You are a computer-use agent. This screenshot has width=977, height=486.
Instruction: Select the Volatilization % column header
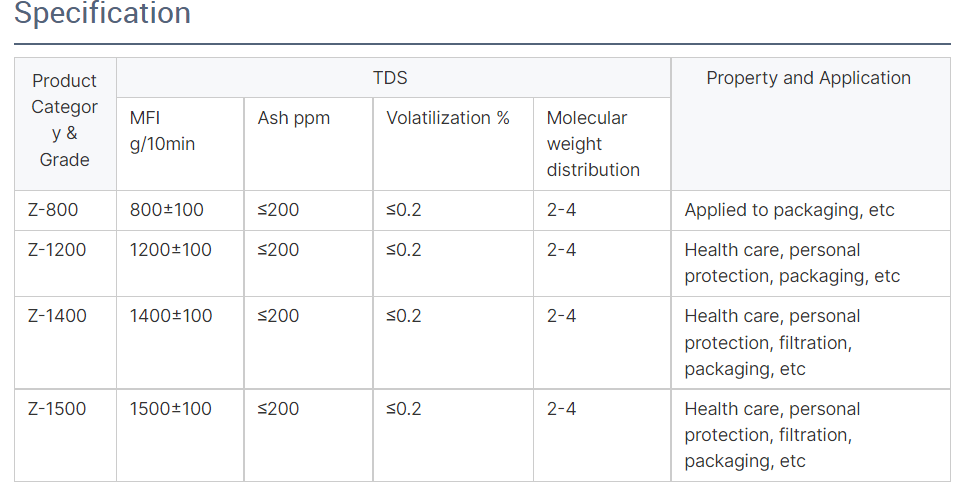click(x=453, y=144)
